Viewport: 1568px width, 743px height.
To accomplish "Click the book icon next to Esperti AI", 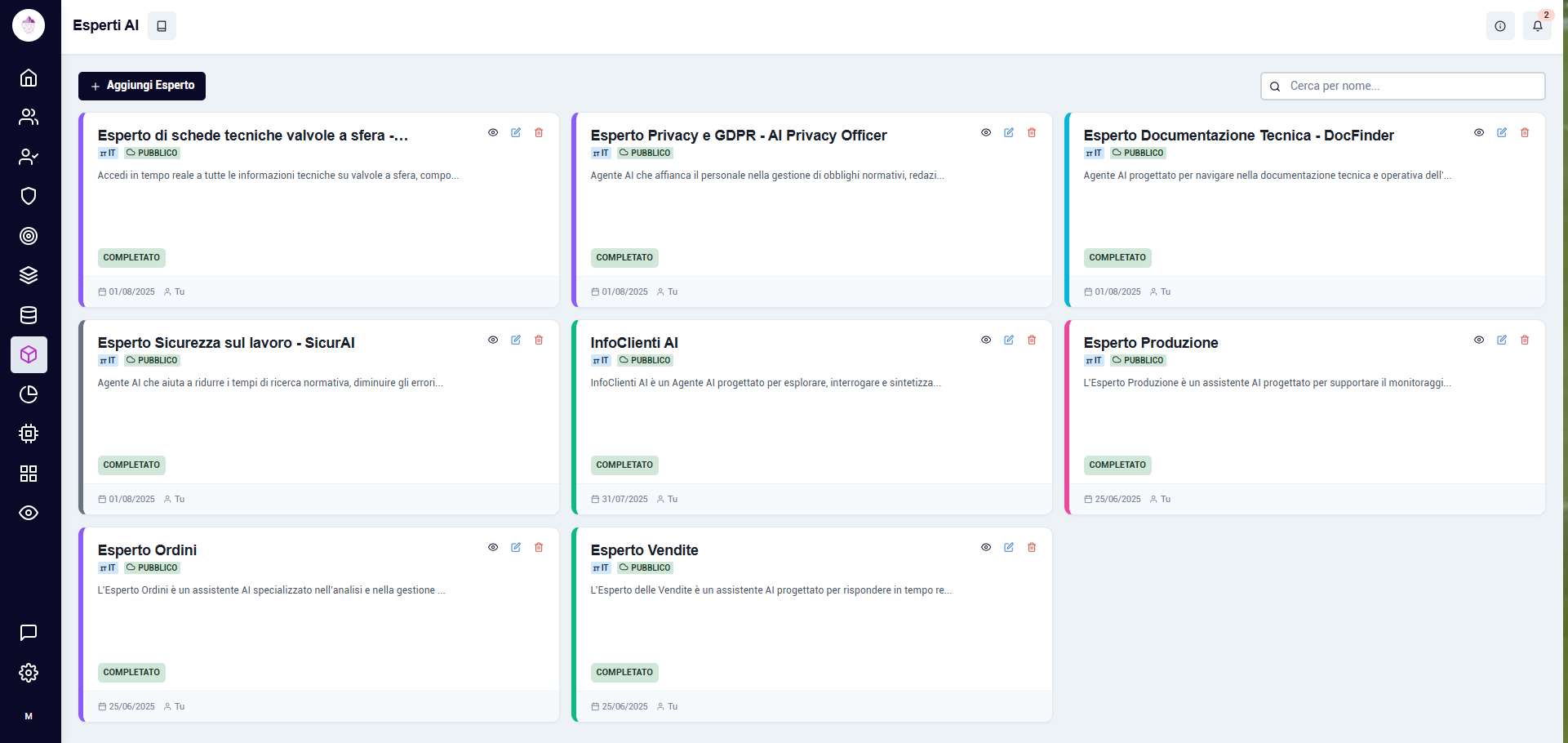I will point(161,25).
